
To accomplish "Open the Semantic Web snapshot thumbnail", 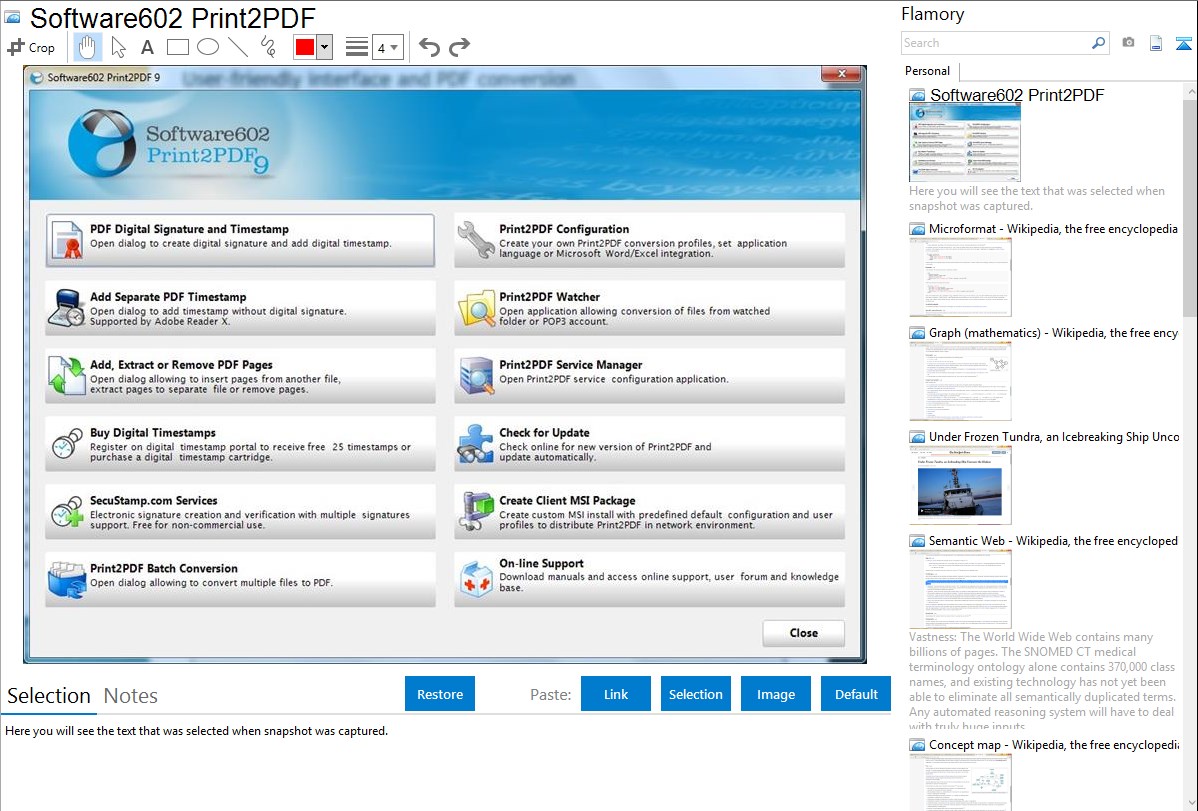I will [x=960, y=589].
